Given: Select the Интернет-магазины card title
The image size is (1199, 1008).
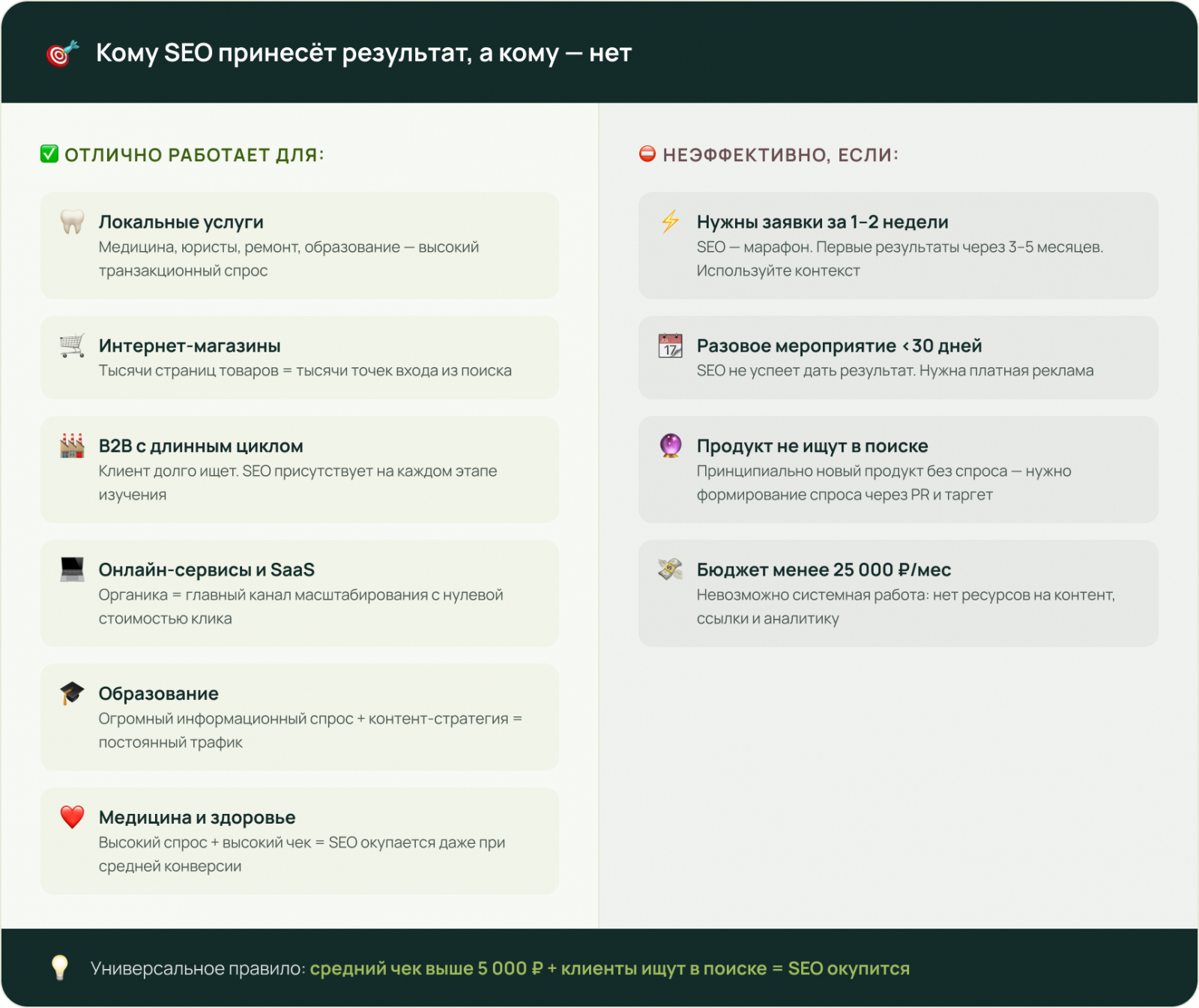Looking at the screenshot, I should [x=190, y=345].
